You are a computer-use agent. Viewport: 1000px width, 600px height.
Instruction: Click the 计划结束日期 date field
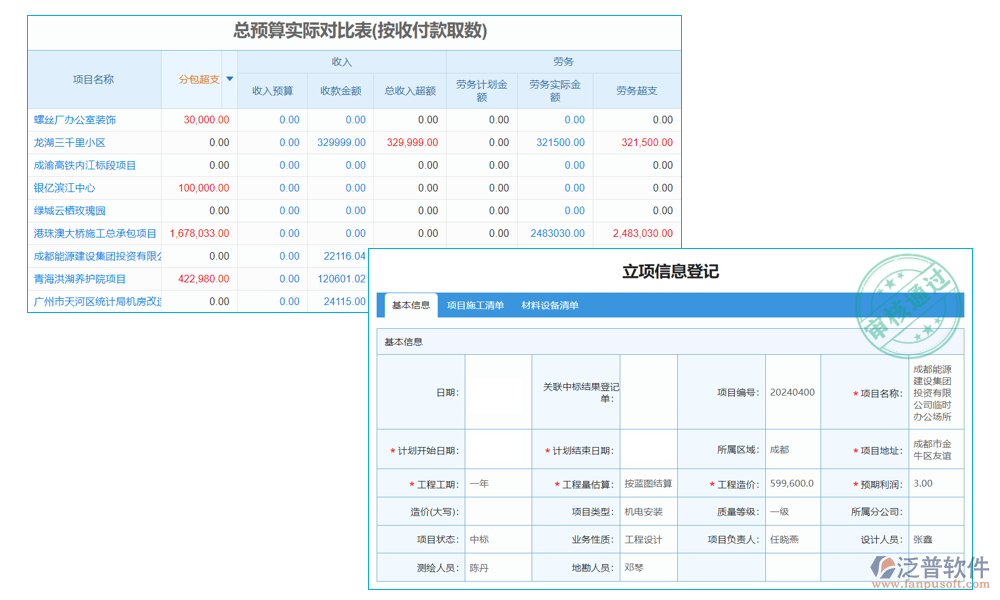[648, 449]
